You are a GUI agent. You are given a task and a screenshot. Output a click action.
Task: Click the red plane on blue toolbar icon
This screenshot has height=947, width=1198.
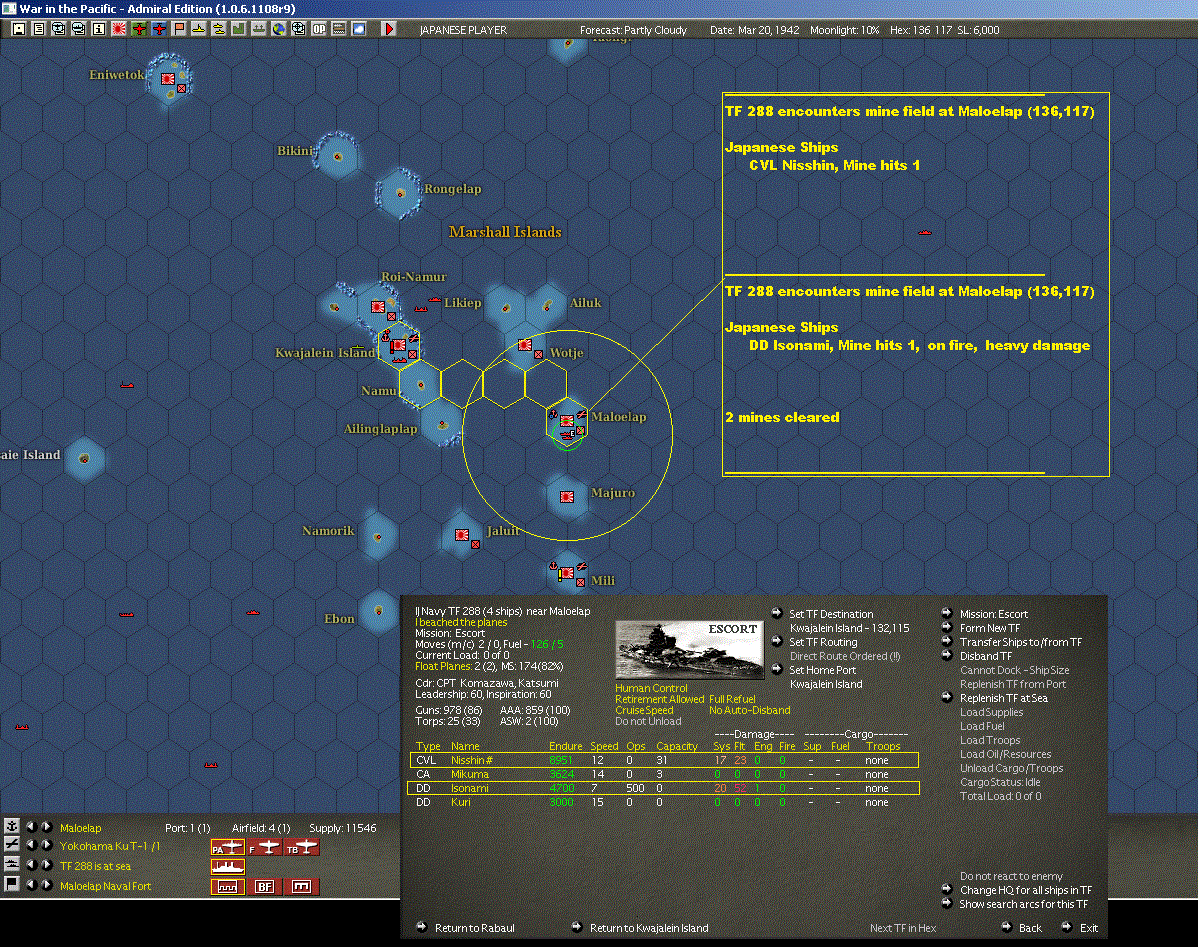pyautogui.click(x=159, y=29)
